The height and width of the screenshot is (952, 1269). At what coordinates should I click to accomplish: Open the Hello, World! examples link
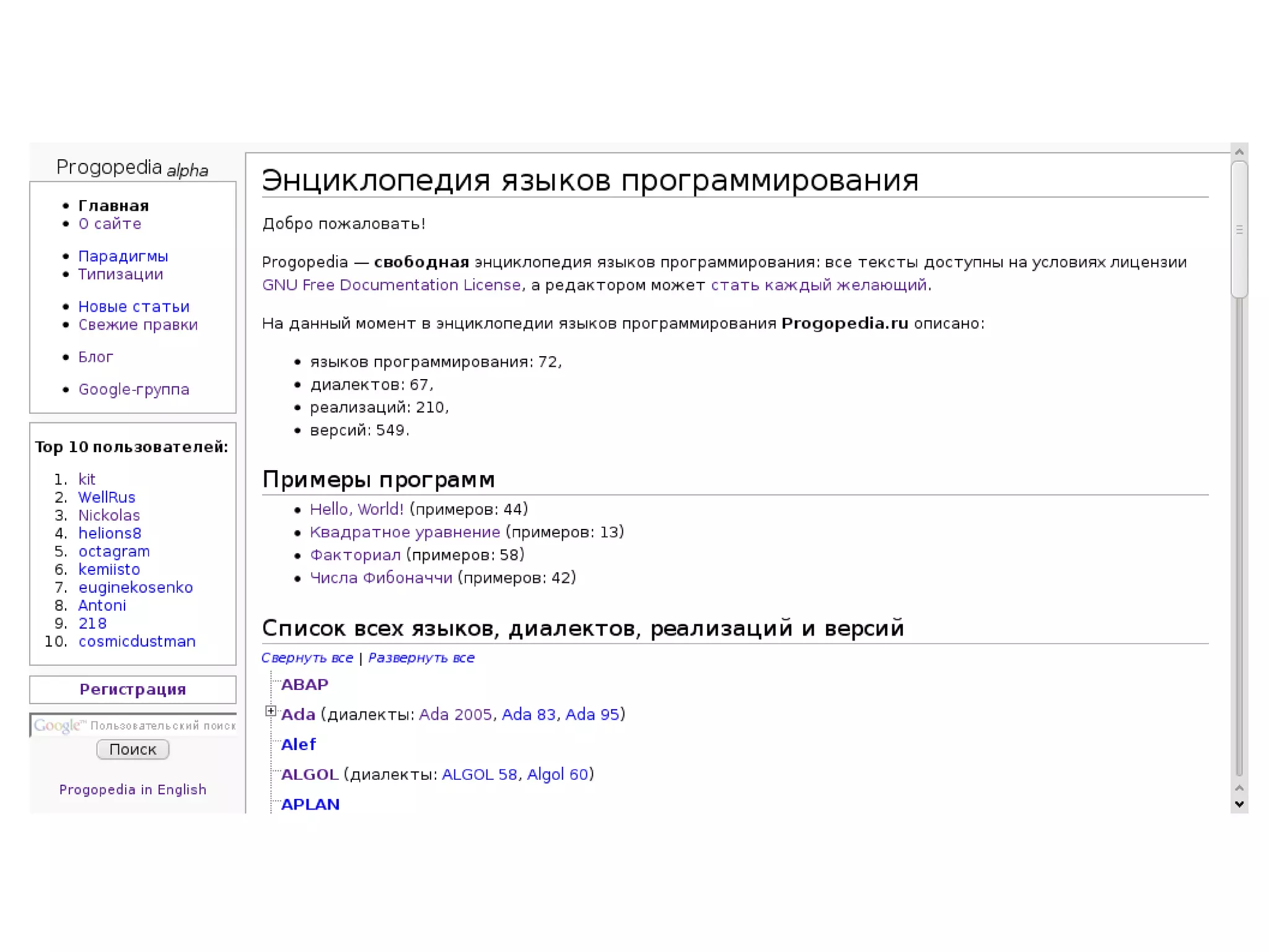pyautogui.click(x=356, y=509)
